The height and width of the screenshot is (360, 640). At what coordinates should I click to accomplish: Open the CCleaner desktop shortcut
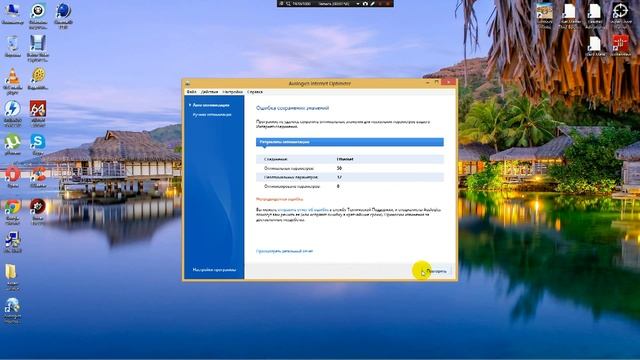[x=38, y=177]
